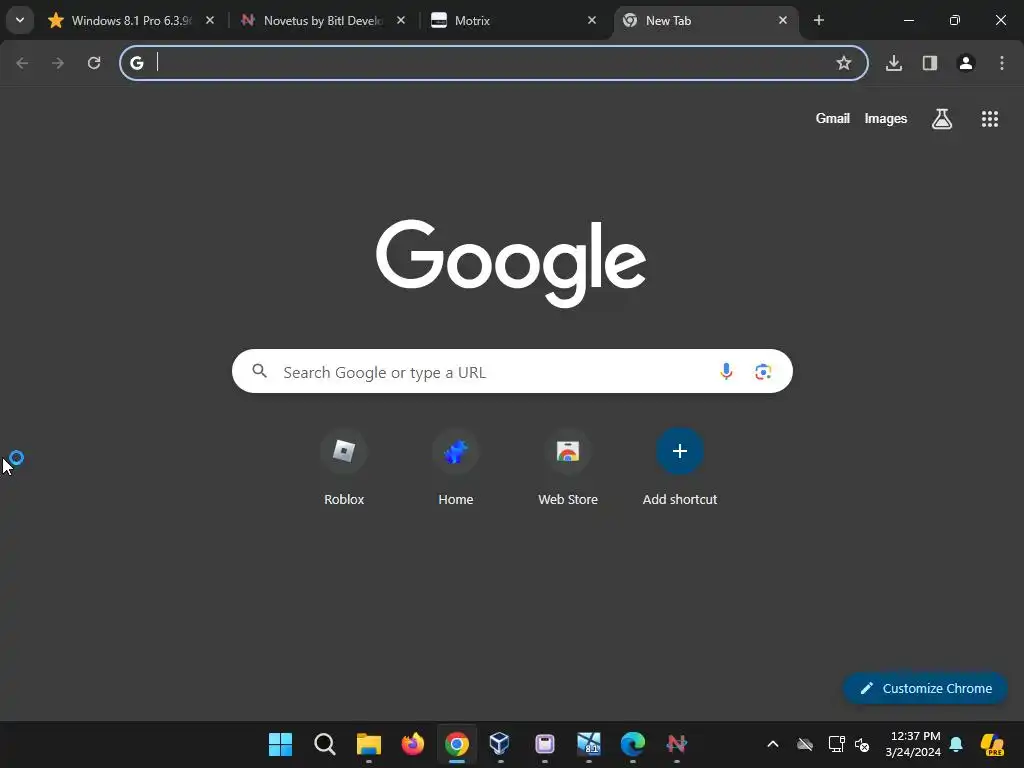
Task: Bookmark this tab with the star icon
Action: coord(844,63)
